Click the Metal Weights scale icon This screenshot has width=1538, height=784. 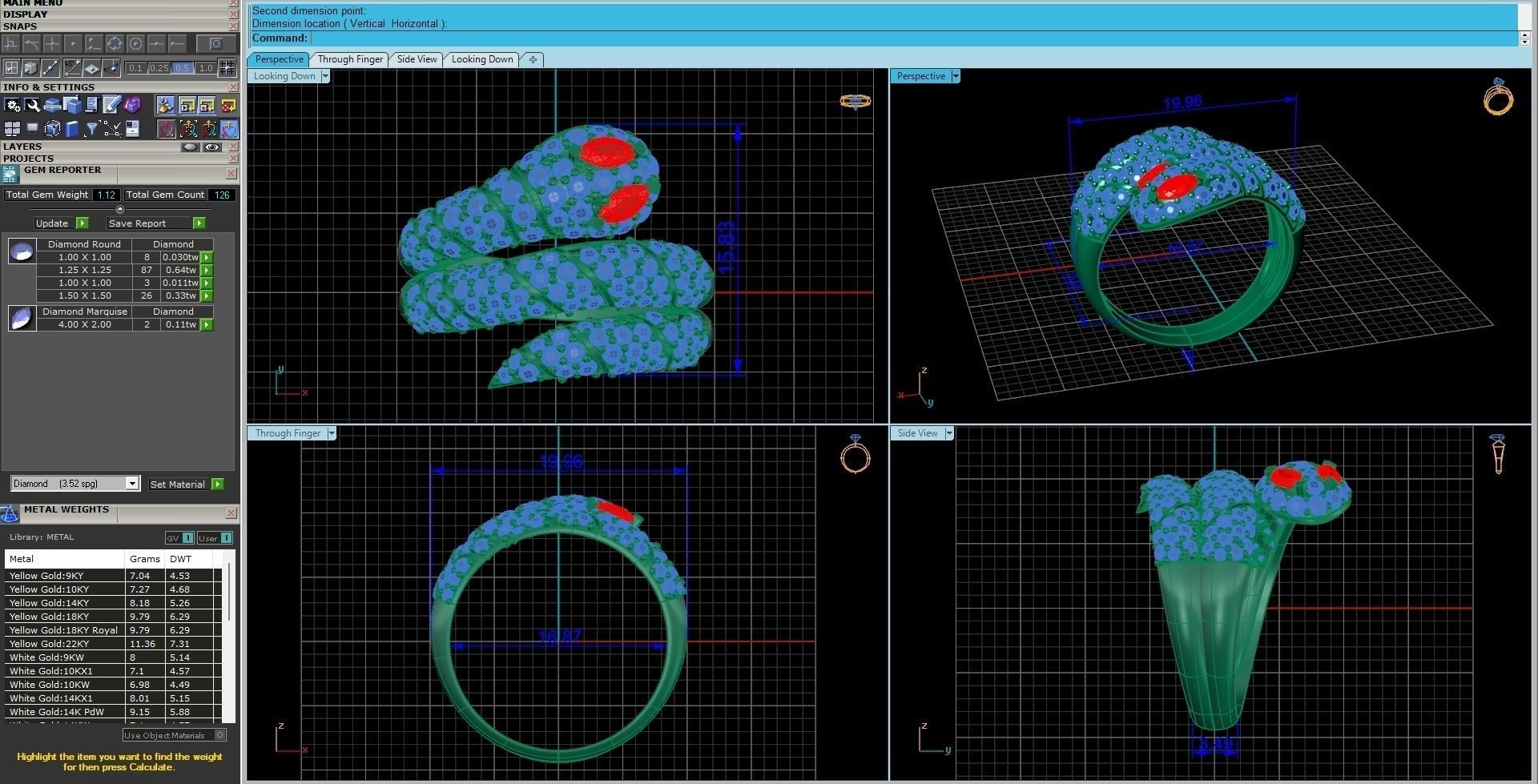(x=10, y=514)
